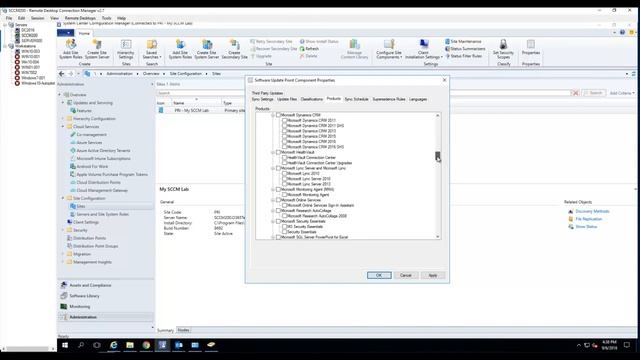640x360 pixels.
Task: Open Google Chrome from the taskbar
Action: pyautogui.click(x=146, y=345)
